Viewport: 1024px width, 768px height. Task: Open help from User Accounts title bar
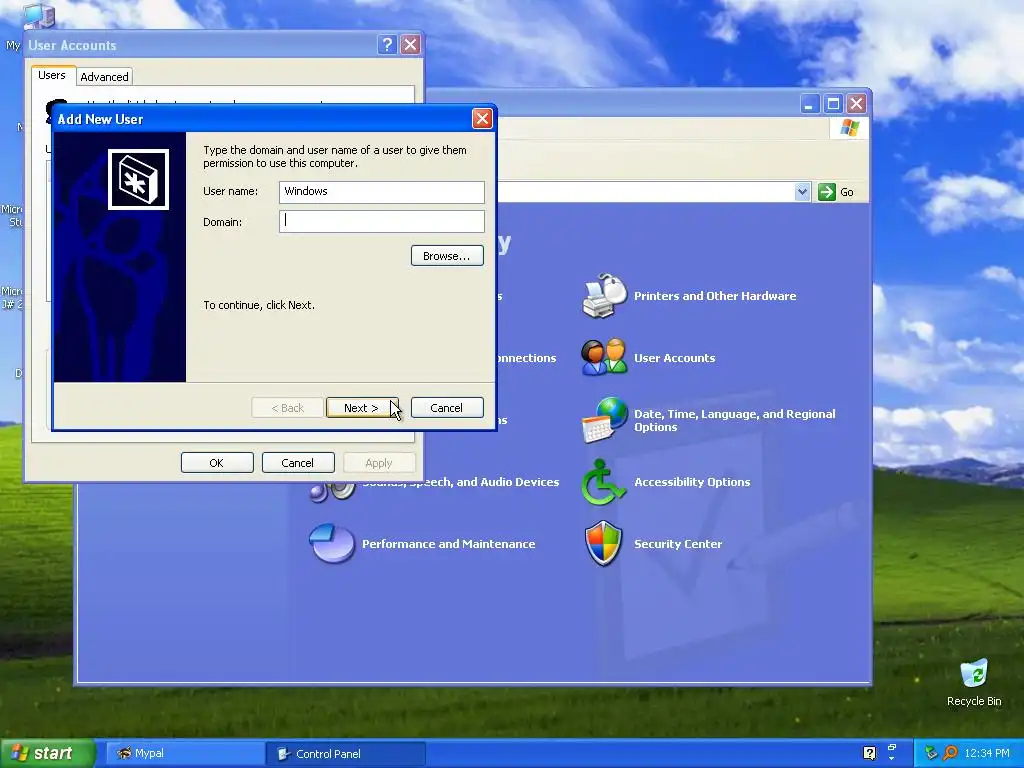point(387,44)
